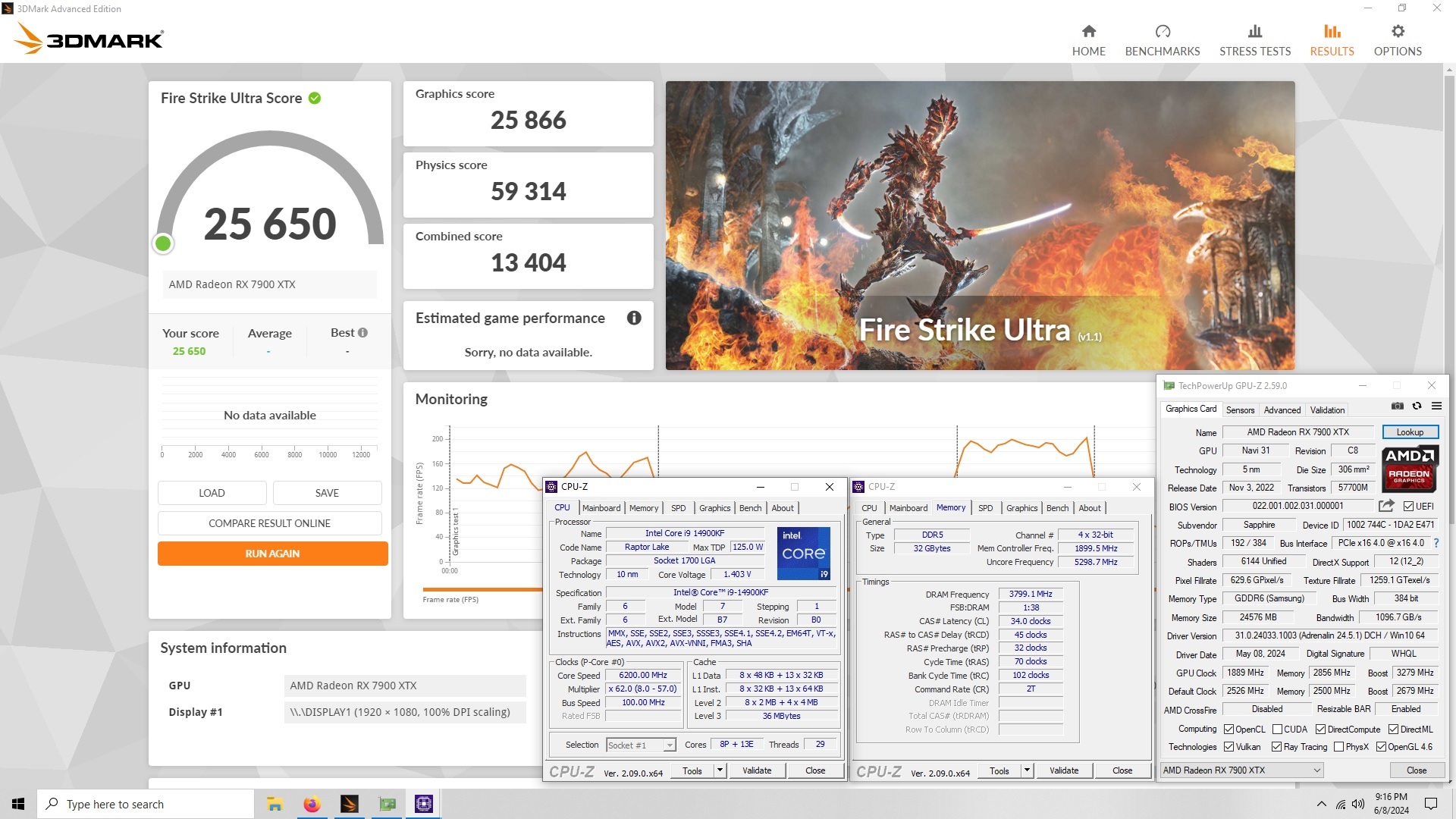Go to the 3DMark HOME section

coord(1088,41)
